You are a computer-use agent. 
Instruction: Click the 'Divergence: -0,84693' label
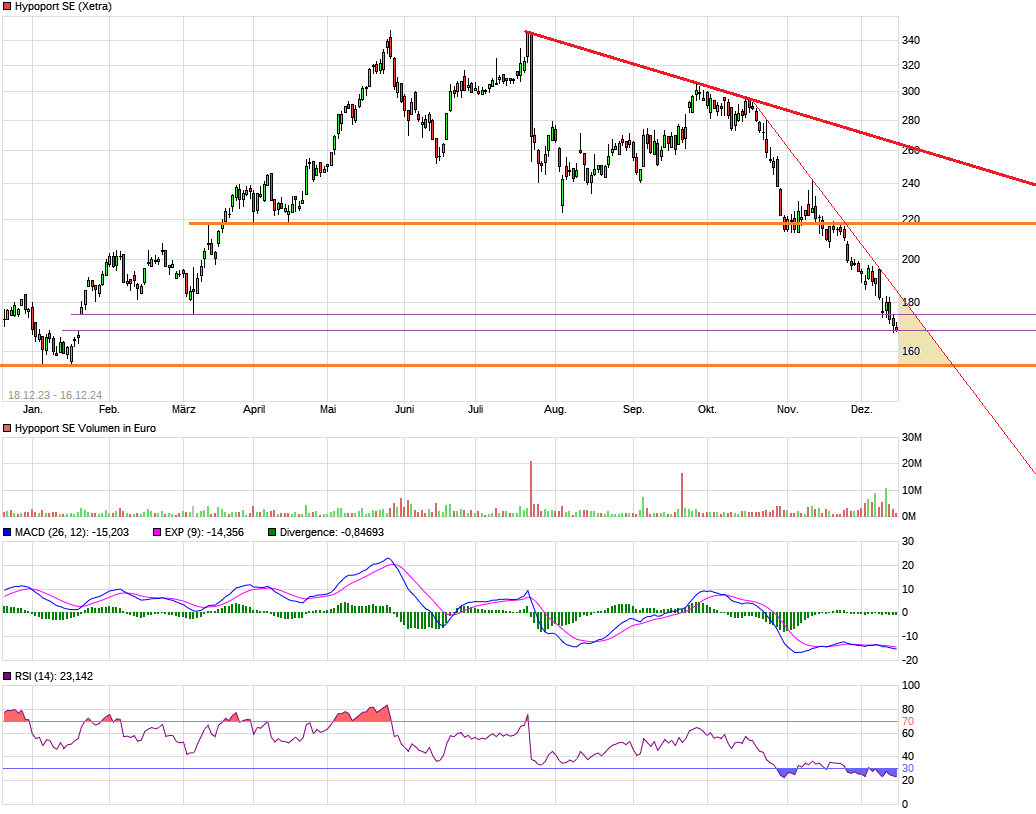pyautogui.click(x=332, y=532)
